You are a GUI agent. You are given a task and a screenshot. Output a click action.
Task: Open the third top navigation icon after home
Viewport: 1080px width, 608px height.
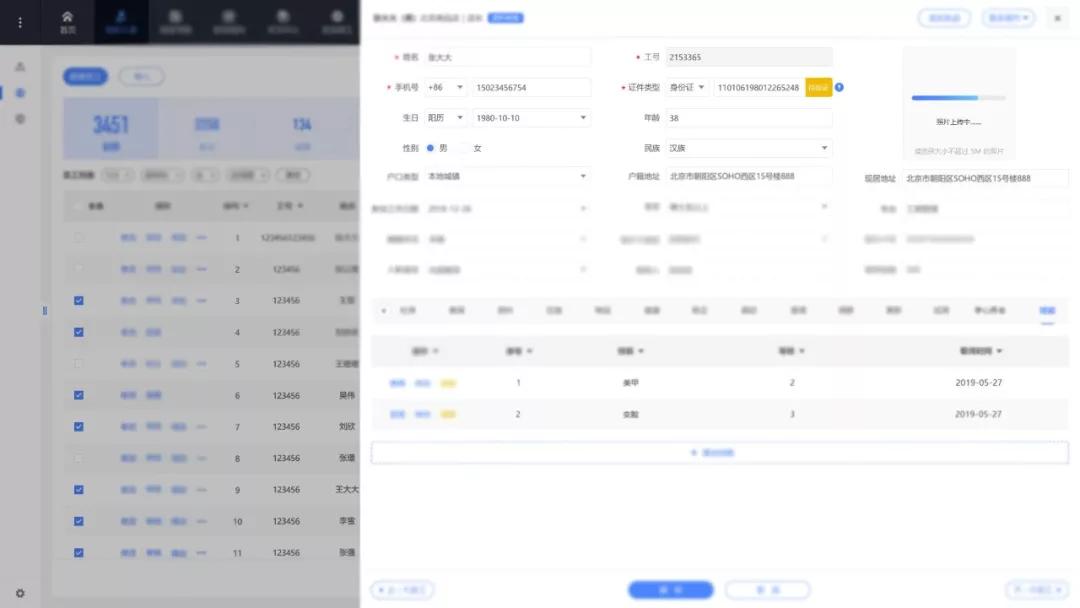(175, 22)
